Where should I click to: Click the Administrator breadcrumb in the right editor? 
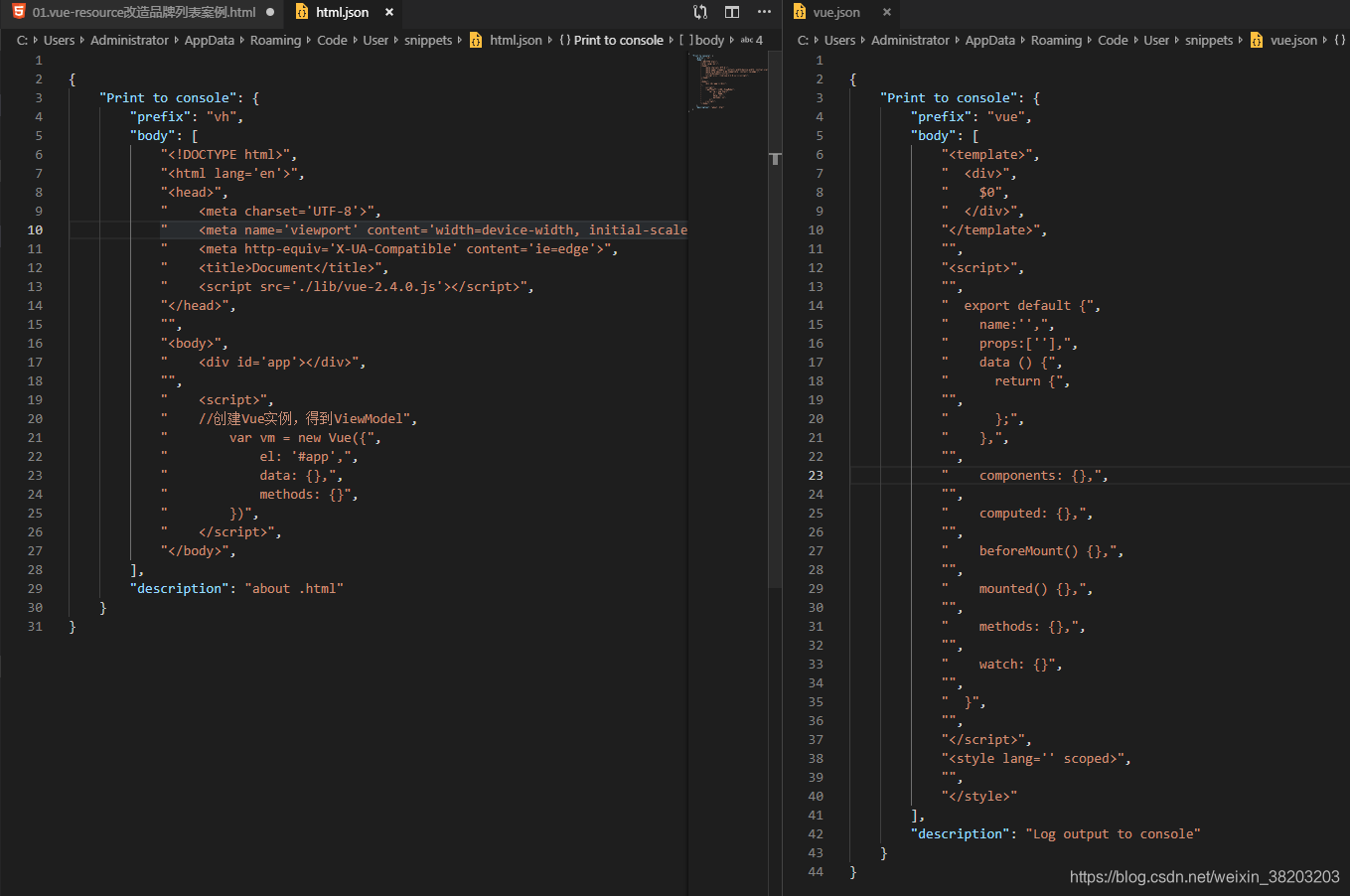coord(910,40)
